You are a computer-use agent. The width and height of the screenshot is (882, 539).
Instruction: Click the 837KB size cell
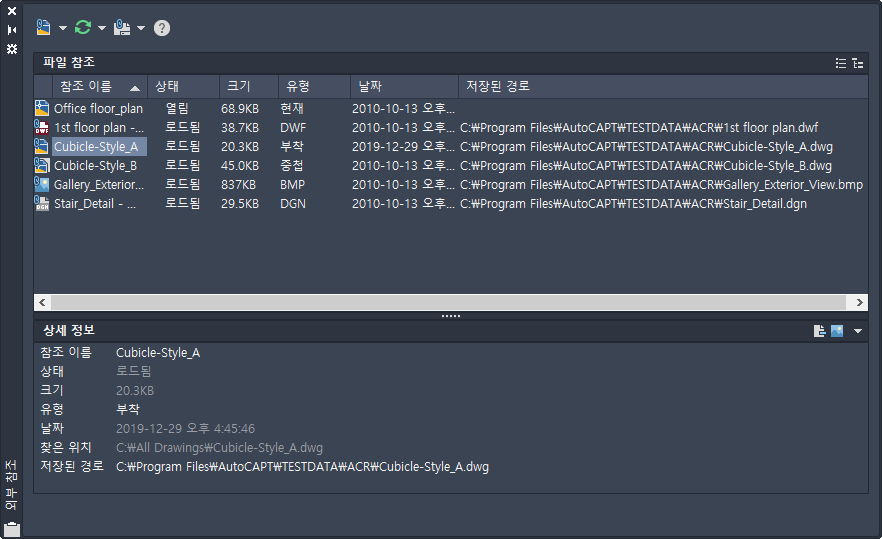[238, 185]
